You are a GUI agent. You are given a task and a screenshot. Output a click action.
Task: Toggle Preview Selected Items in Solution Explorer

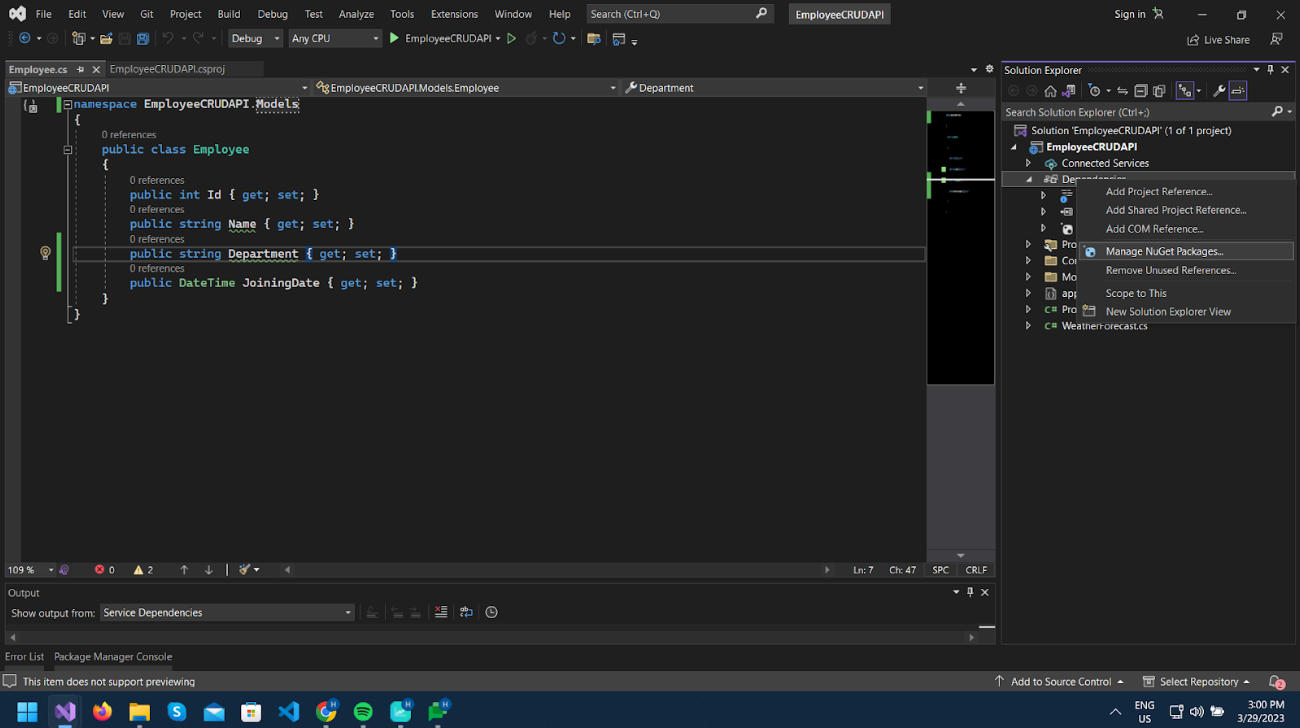[1238, 91]
